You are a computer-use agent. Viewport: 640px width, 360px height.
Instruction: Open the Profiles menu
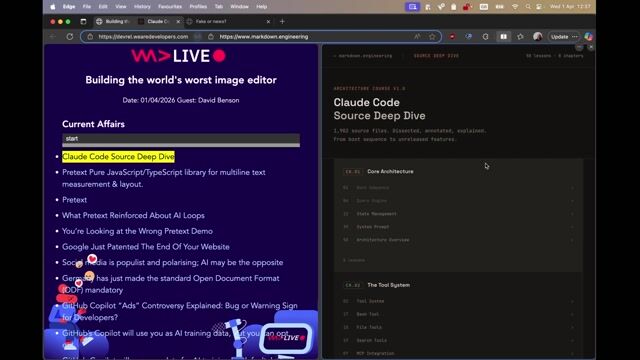tap(198, 7)
